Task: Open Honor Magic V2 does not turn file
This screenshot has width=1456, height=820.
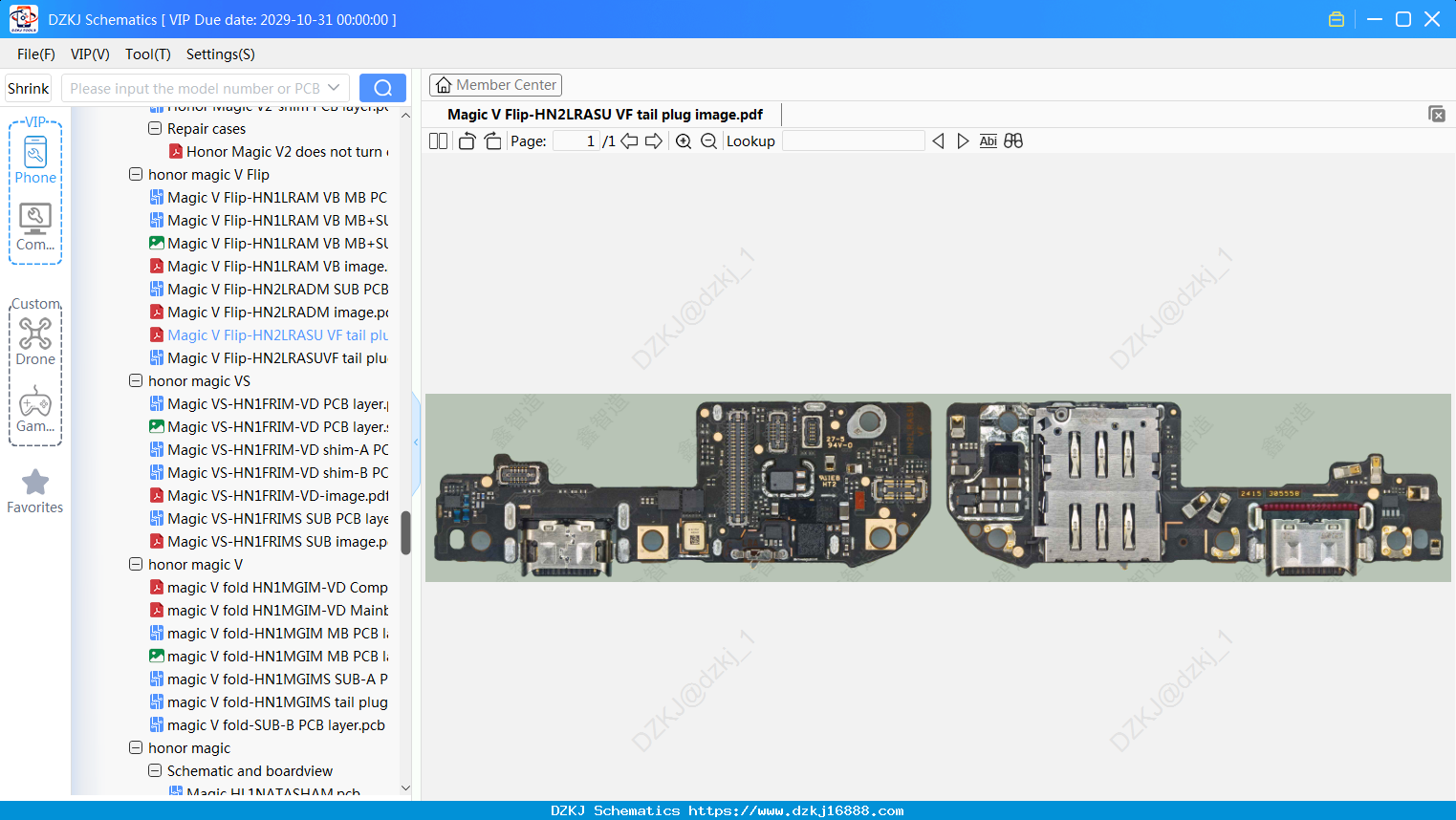Action: click(x=278, y=151)
